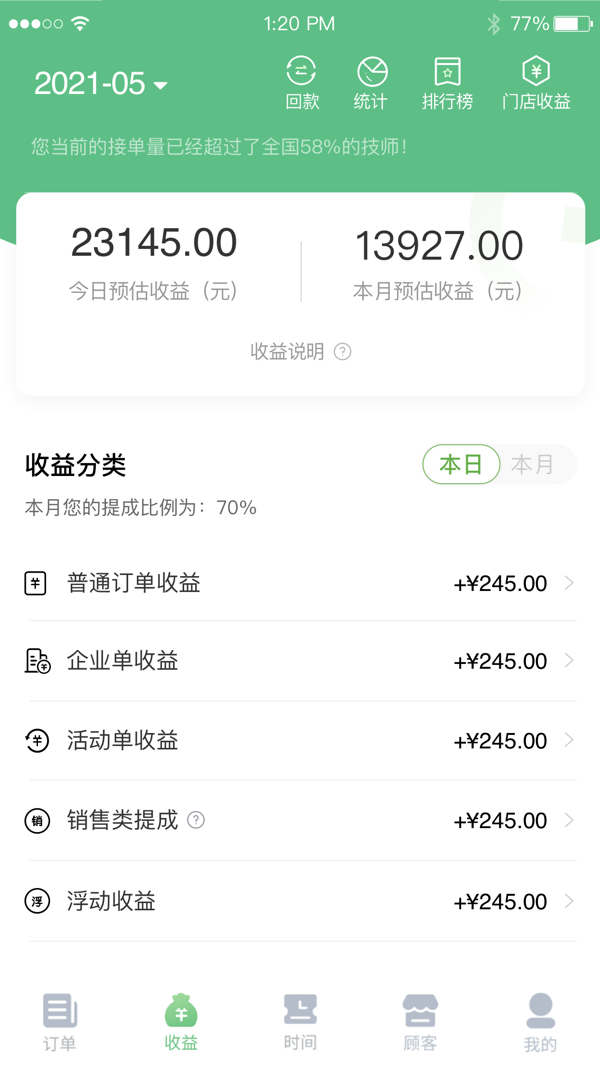Expand the 销售类提成 row chevron
Screen dimensions: 600x1067
569,820
